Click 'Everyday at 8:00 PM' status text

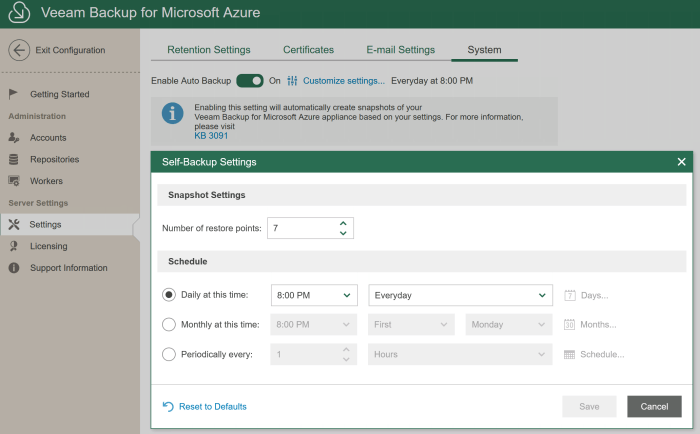[x=432, y=81]
